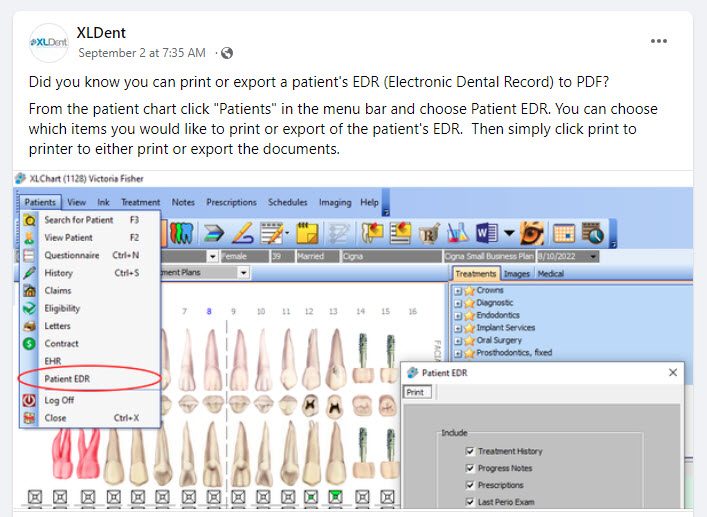
Task: Open the dropdown arrow beside Word icon
Action: [x=509, y=233]
